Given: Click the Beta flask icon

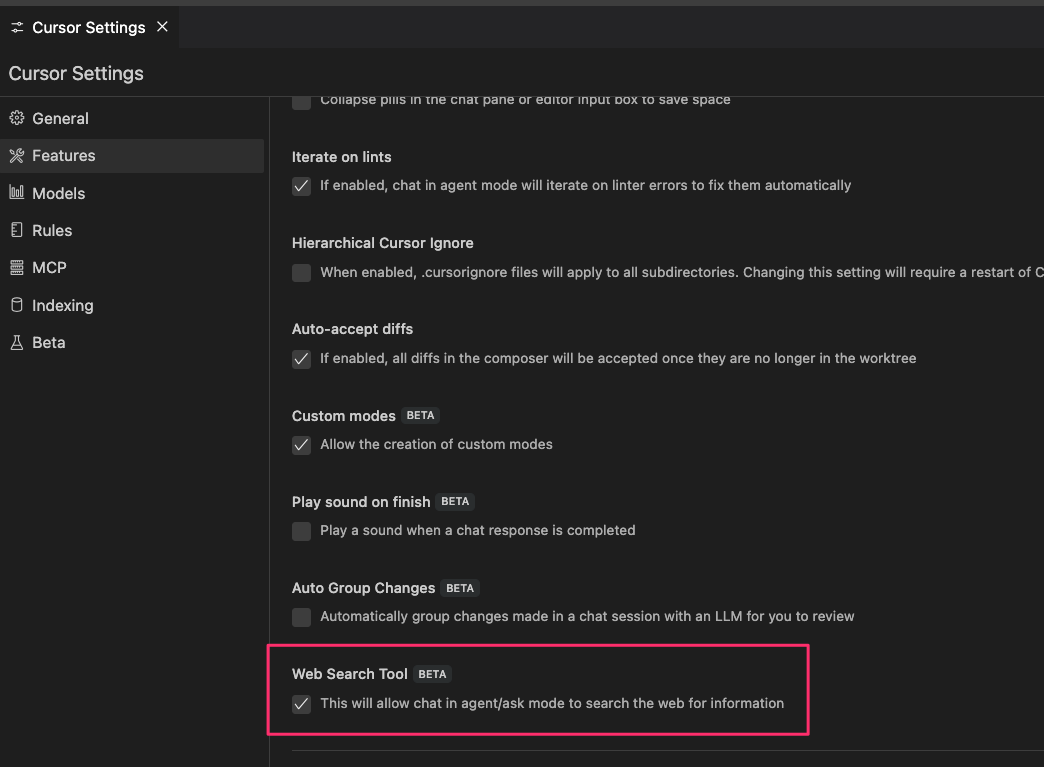Looking at the screenshot, I should tap(17, 342).
